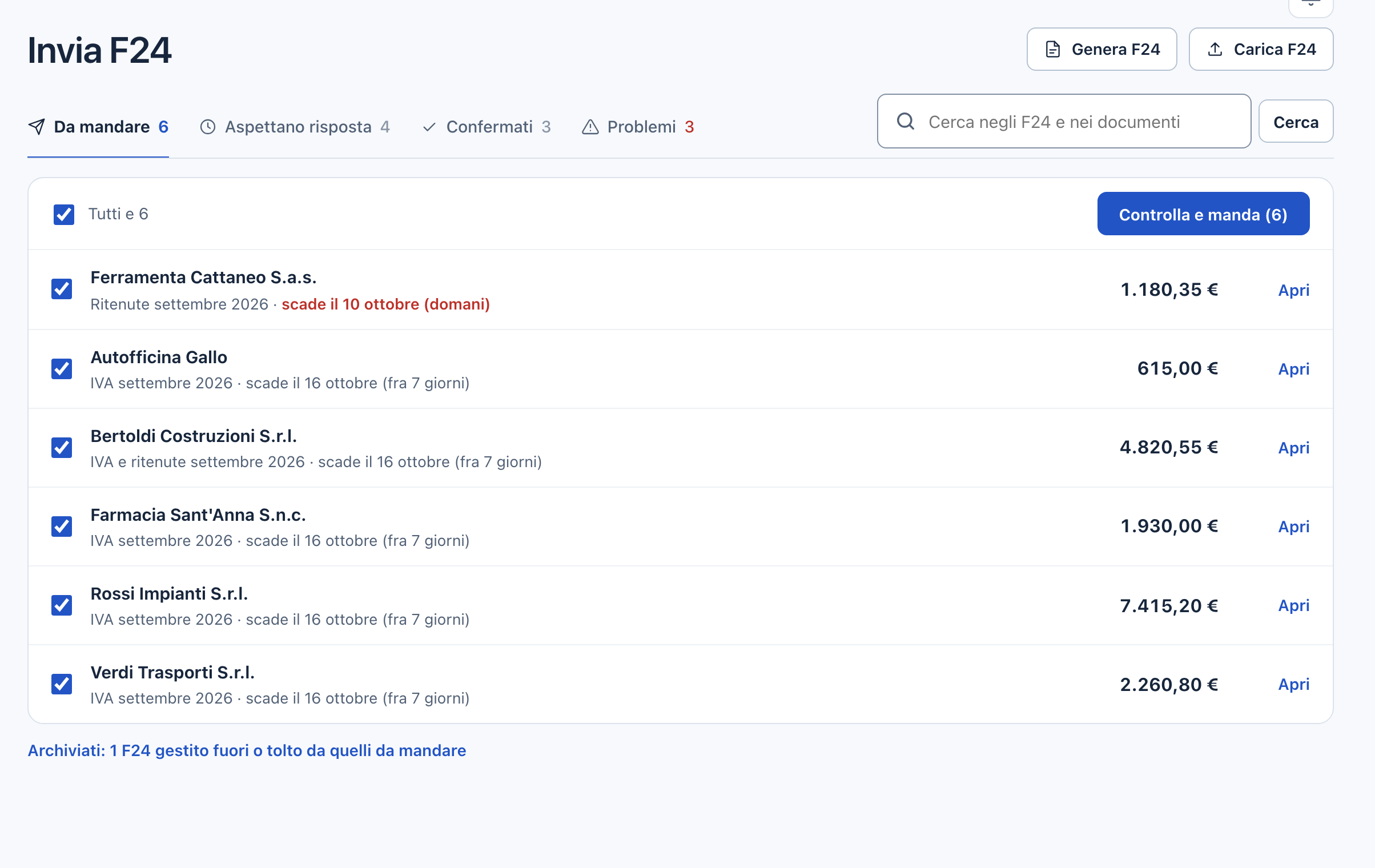Screen dimensions: 1375x868
Task: Deselect Rossi Impianti S.r.l. checkbox
Action: (x=62, y=605)
